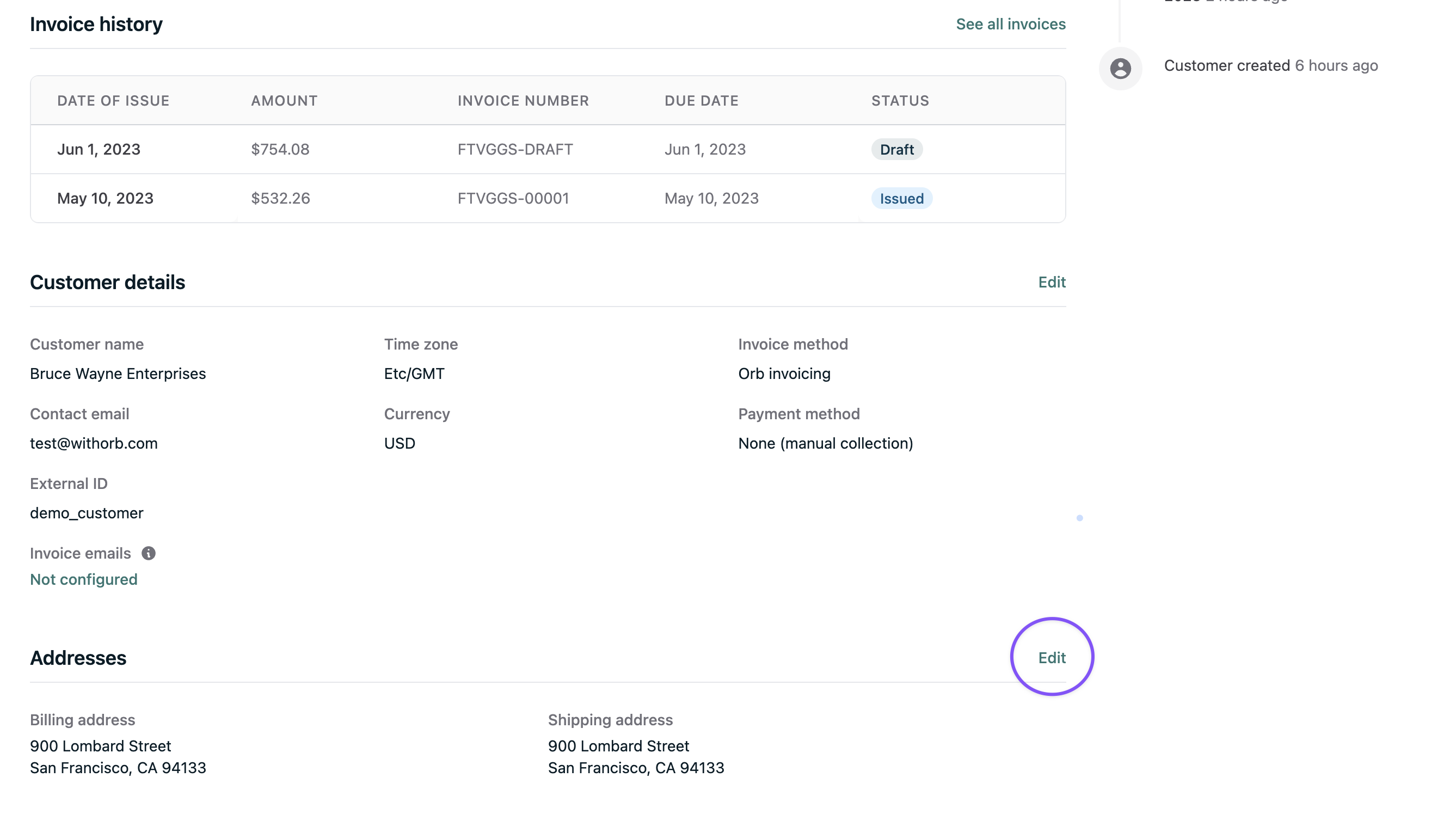Click the Customer created activity entry

click(1270, 65)
